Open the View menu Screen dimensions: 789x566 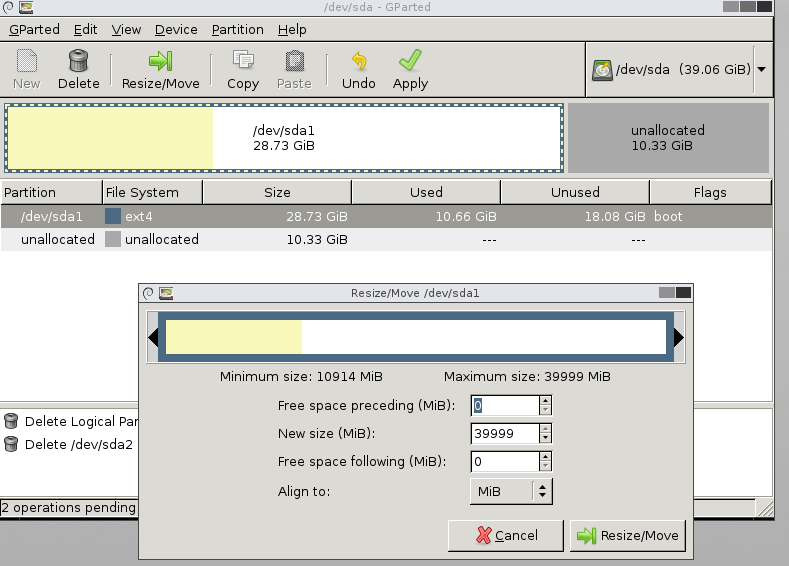(126, 30)
